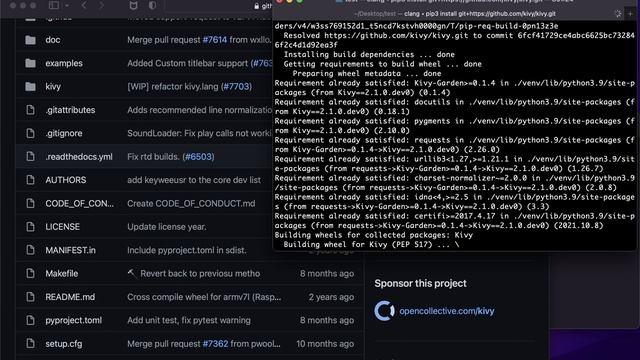Open commit 'Add unit test, fix pytest warning'

coord(189,320)
